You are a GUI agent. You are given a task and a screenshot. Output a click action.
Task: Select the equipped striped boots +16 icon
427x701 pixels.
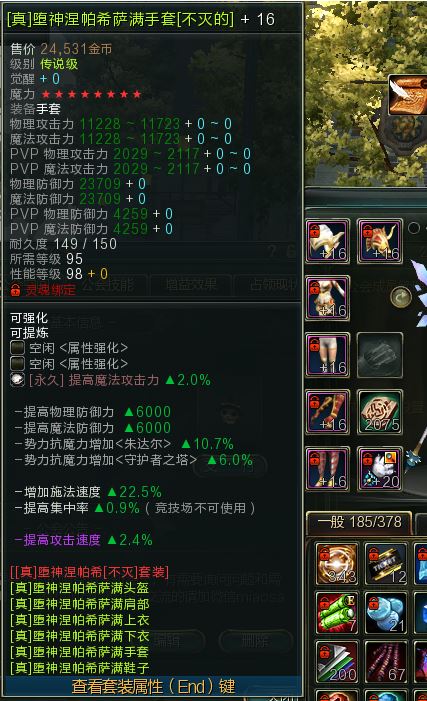pos(328,469)
